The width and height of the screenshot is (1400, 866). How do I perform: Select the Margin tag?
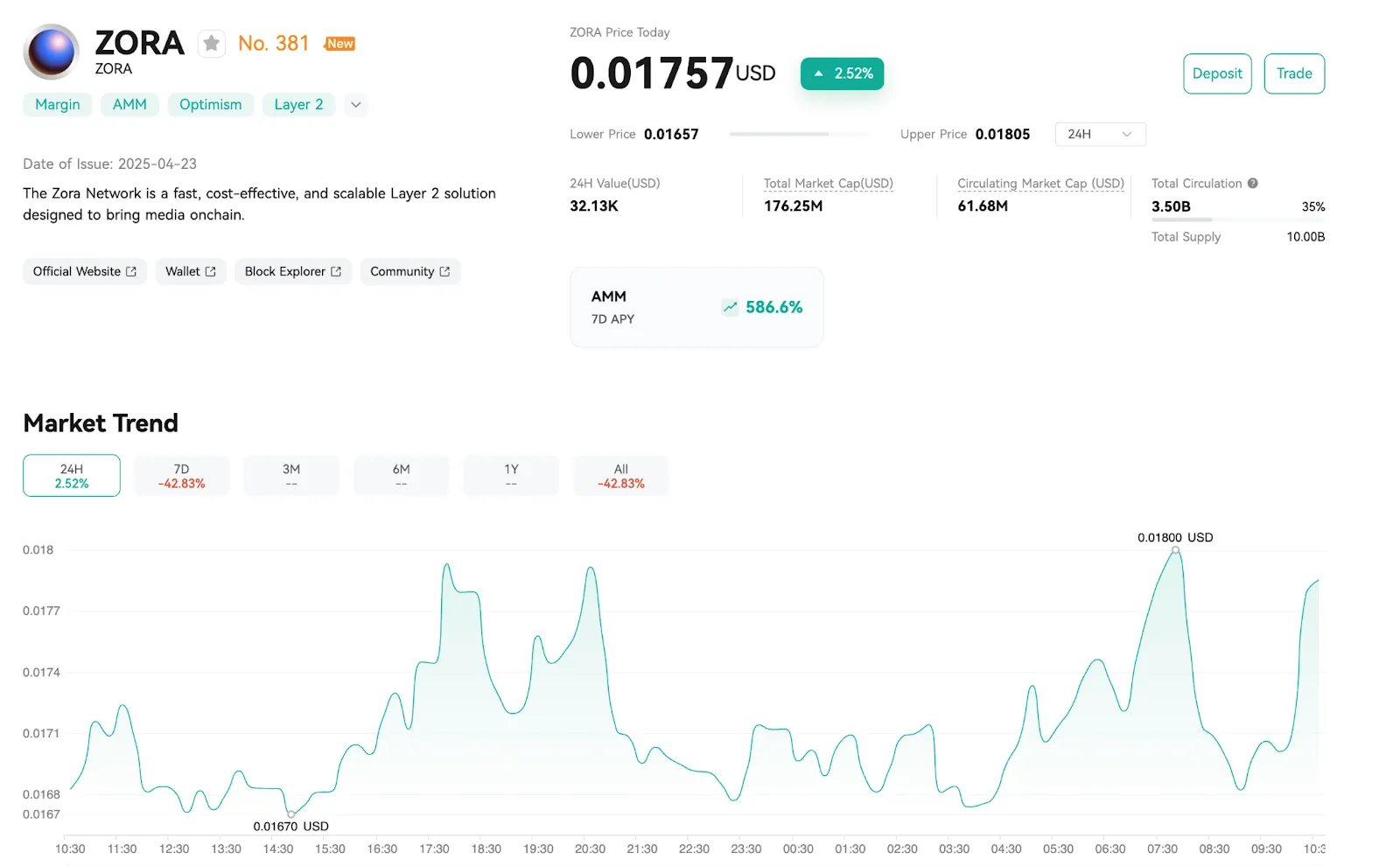[x=58, y=105]
